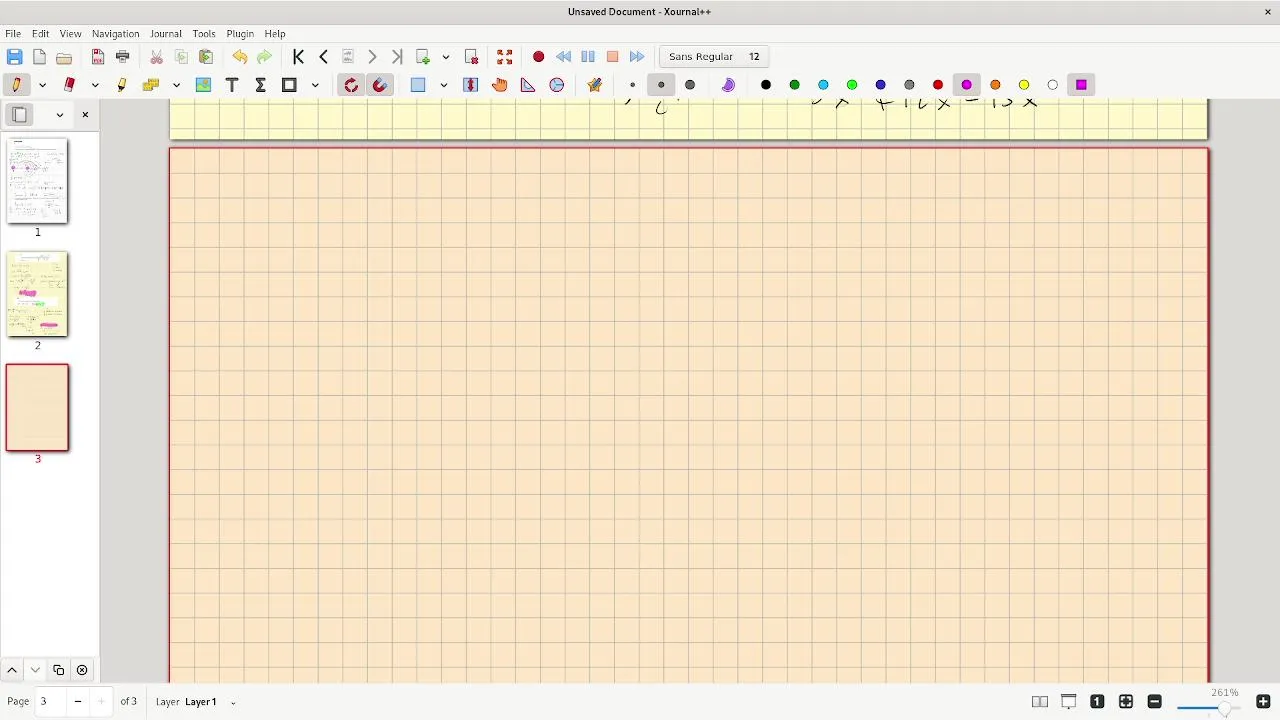Toggle the compass tool
Viewport: 1280px width, 720px height.
click(557, 85)
